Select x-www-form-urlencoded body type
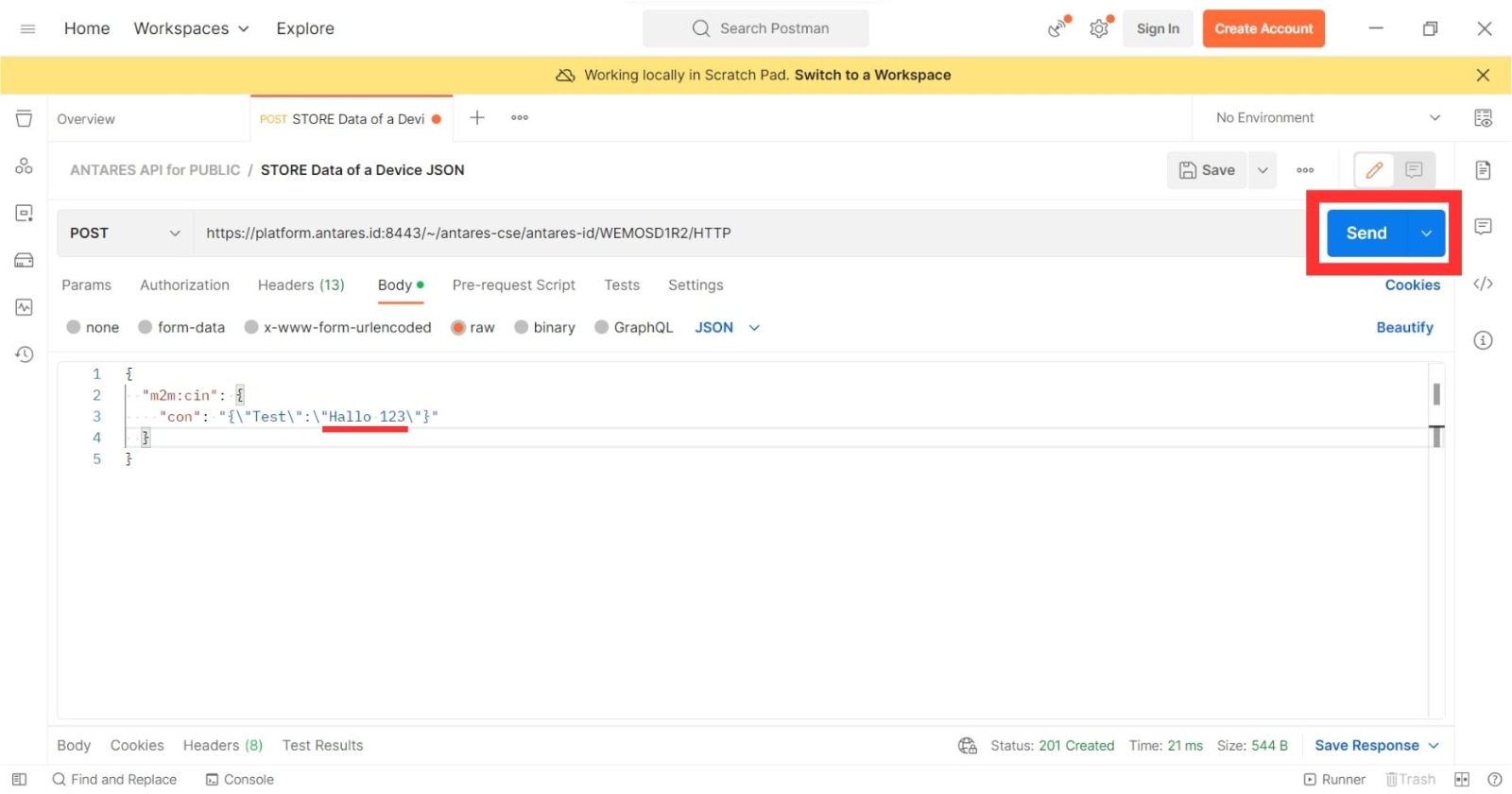Image resolution: width=1512 pixels, height=794 pixels. (337, 327)
